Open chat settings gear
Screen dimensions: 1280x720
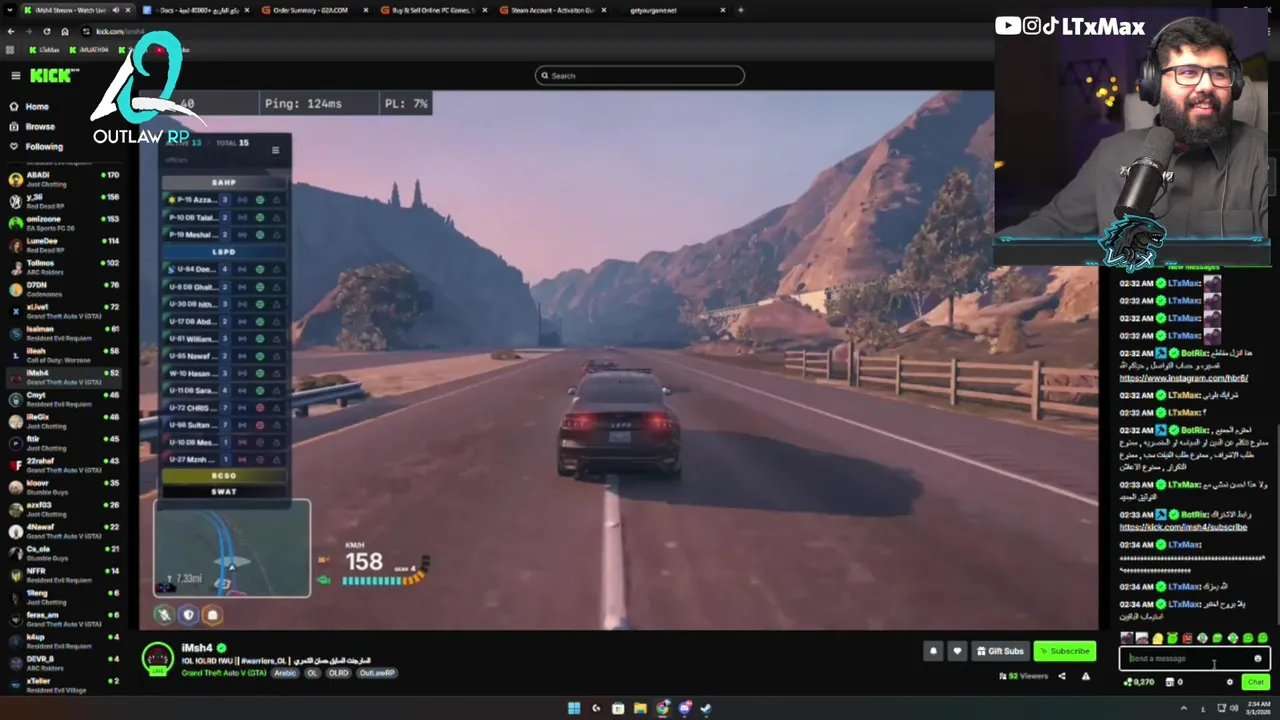coord(1230,682)
